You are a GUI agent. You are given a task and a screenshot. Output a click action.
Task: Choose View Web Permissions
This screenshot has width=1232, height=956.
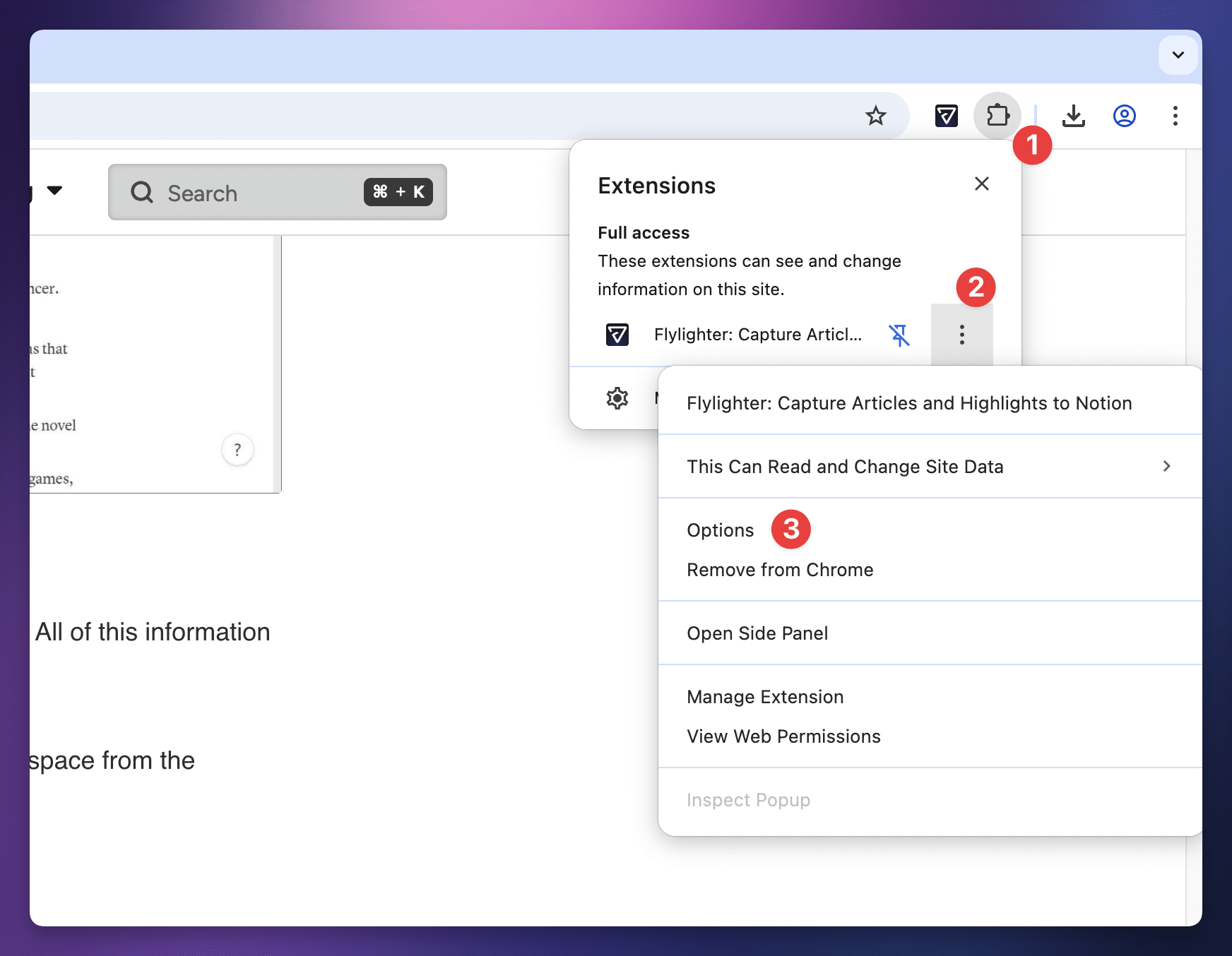click(x=783, y=736)
